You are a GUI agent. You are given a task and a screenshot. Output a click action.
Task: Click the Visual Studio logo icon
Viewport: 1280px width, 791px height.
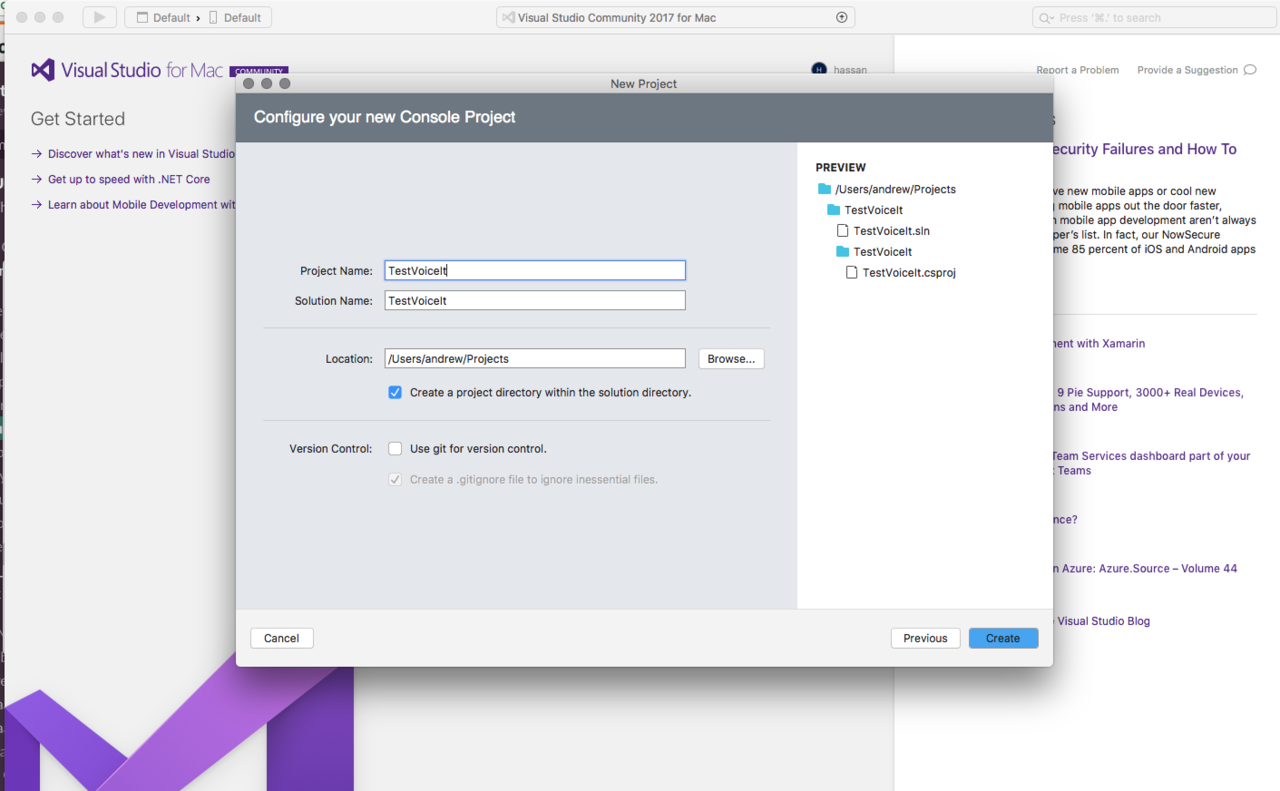43,70
